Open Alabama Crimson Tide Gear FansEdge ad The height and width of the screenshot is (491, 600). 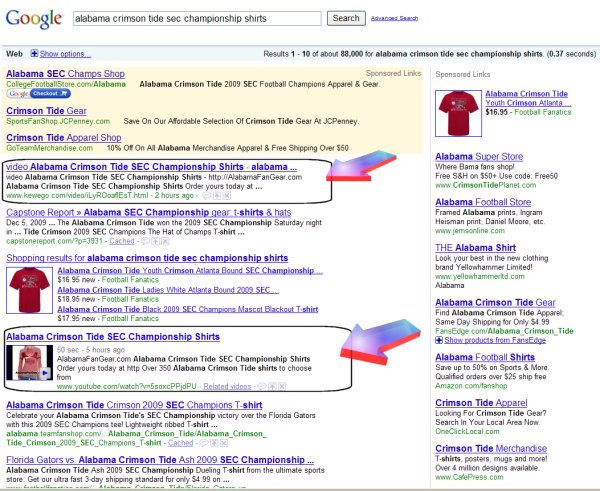(495, 302)
